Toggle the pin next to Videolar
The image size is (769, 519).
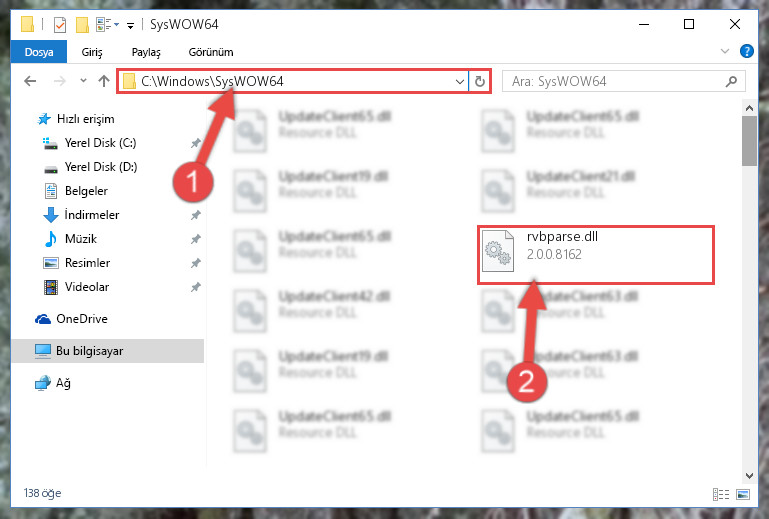pyautogui.click(x=195, y=287)
